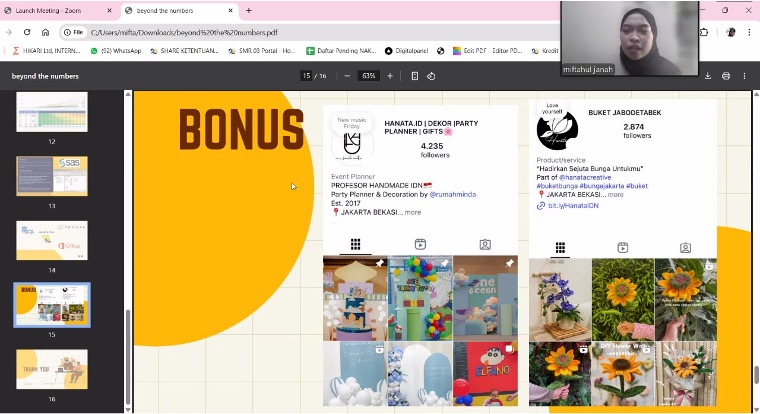Rotate the PDF counterclockwise
The image size is (760, 414).
click(431, 76)
